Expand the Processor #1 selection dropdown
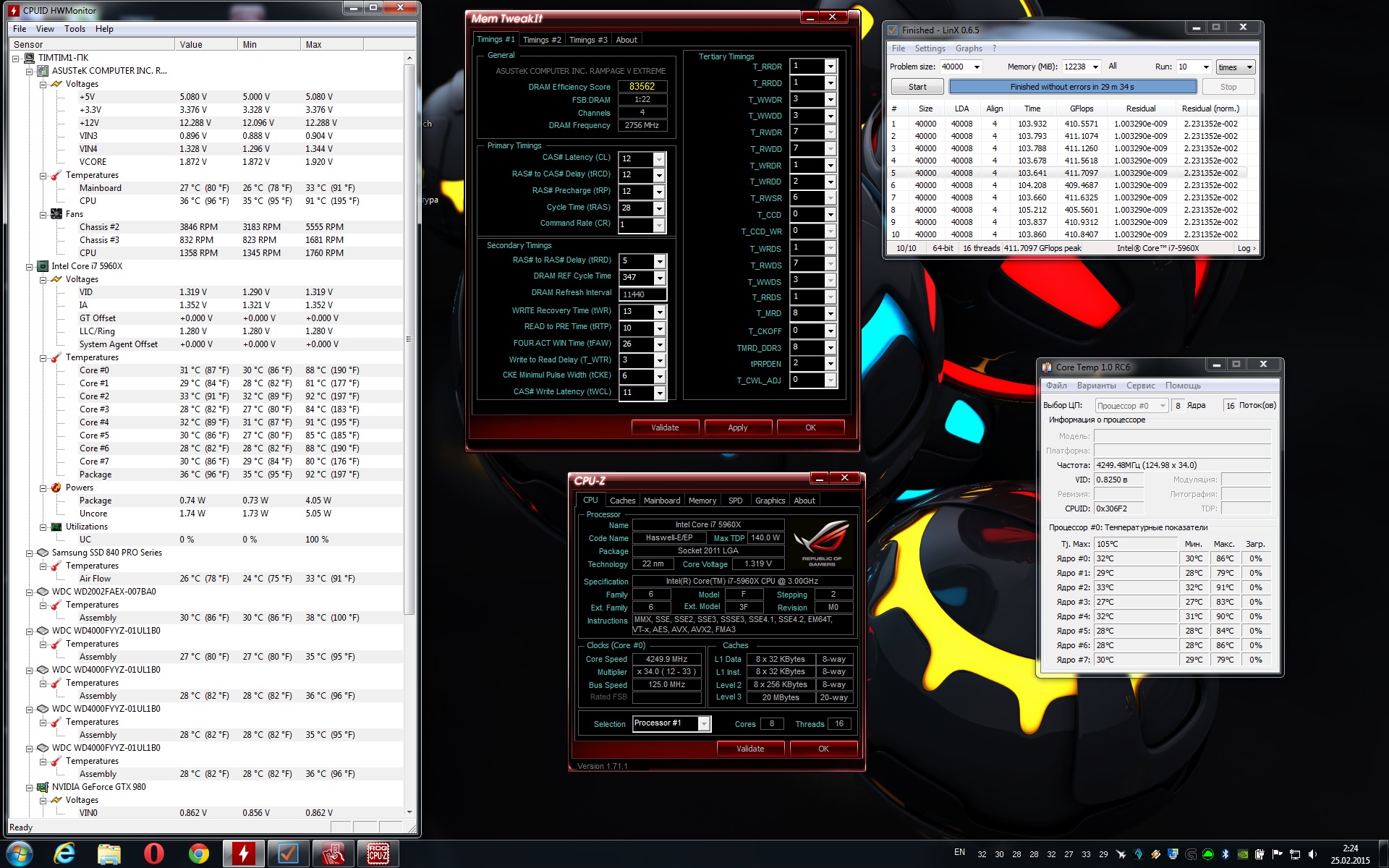Image resolution: width=1389 pixels, height=868 pixels. tap(703, 724)
